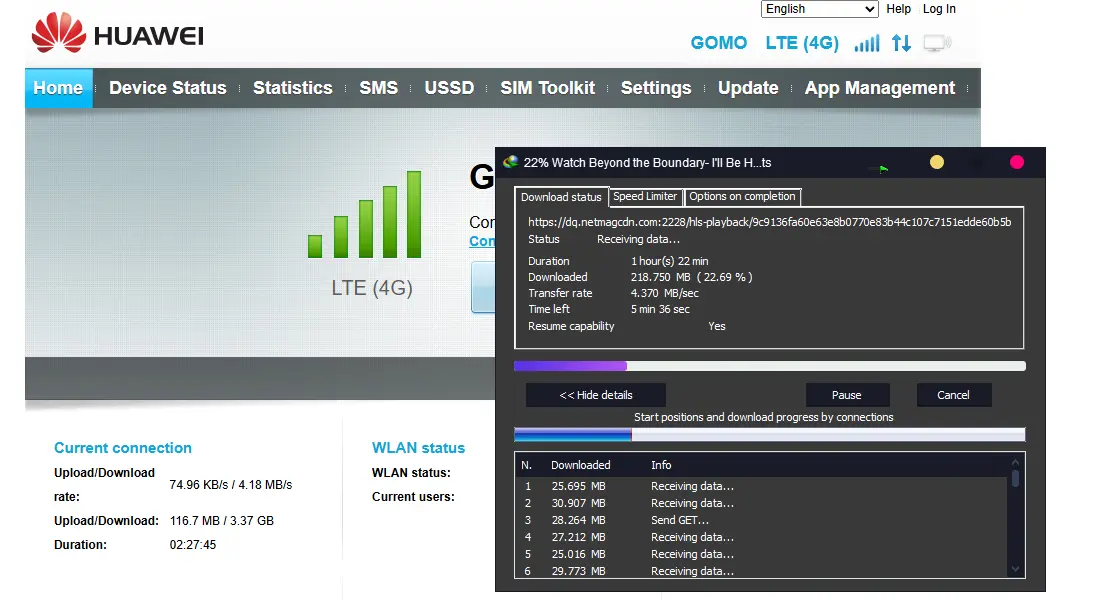The image size is (1113, 600).
Task: Select the USSD menu item
Action: (x=449, y=88)
